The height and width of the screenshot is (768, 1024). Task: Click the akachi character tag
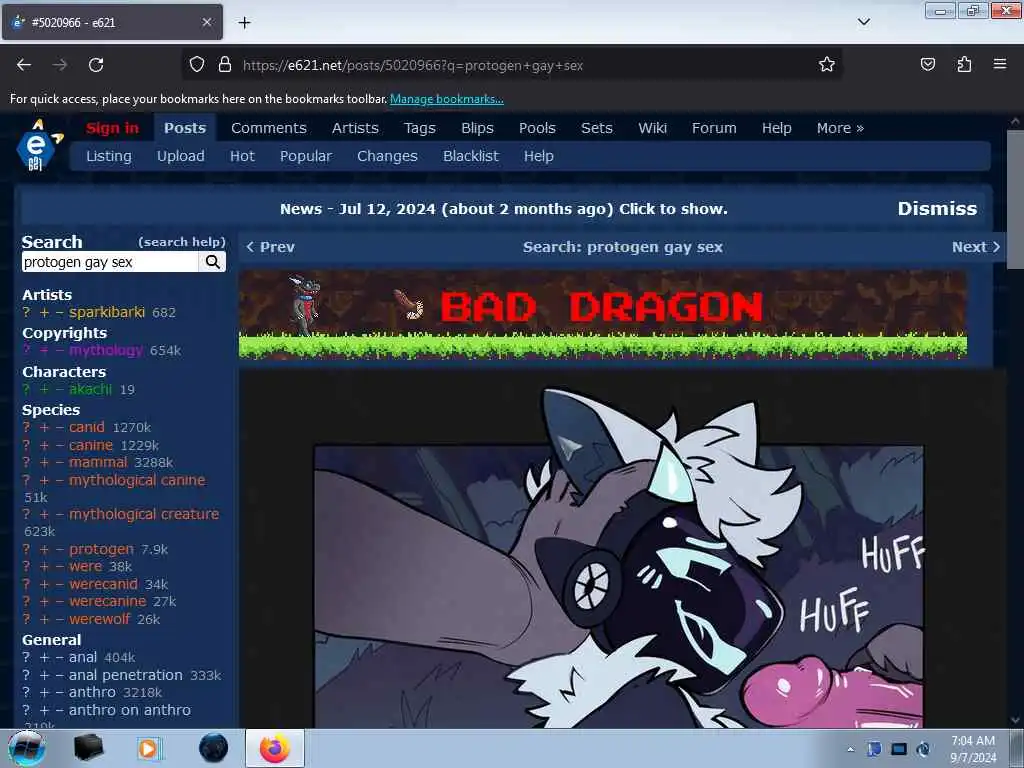point(91,389)
